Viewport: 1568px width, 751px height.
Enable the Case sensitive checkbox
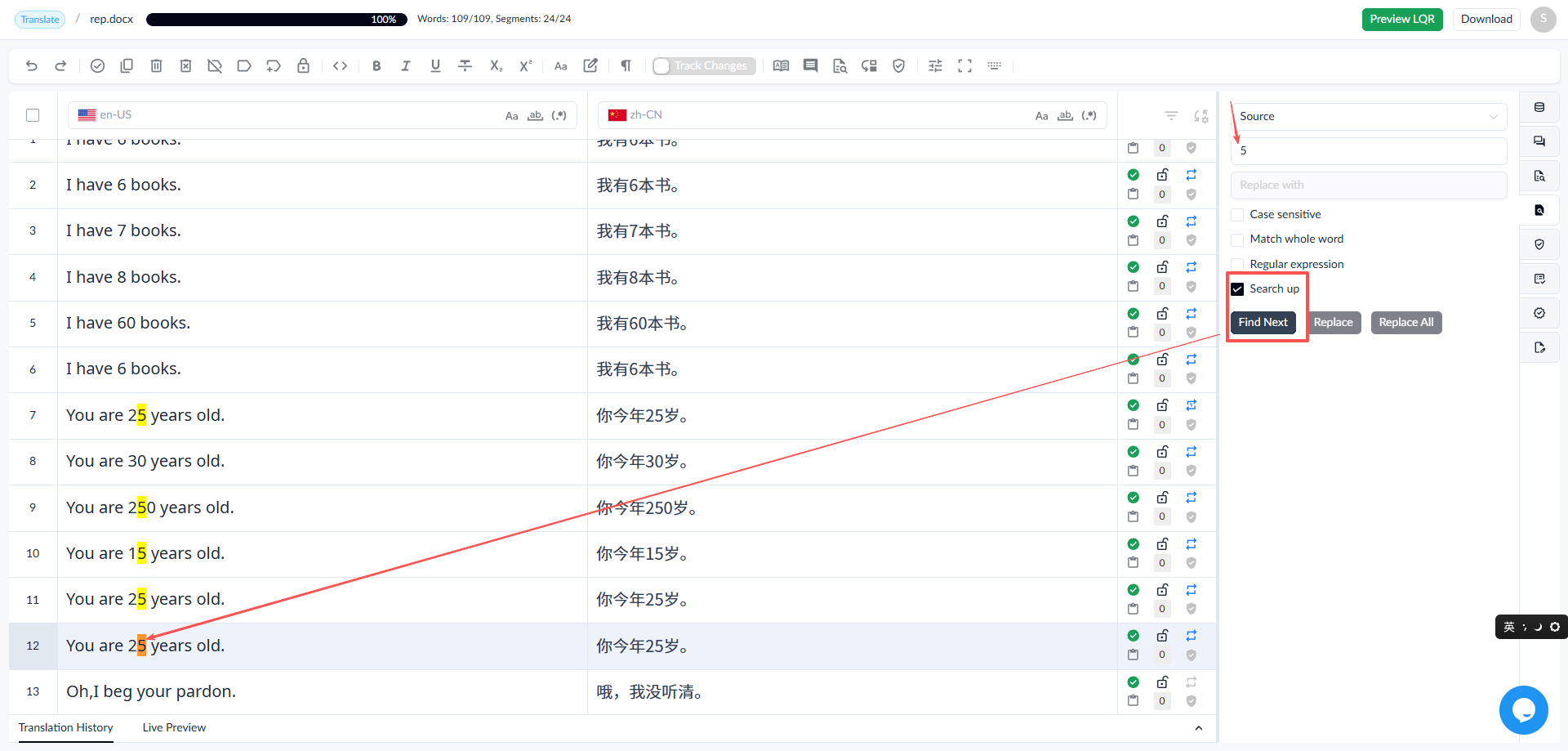[x=1237, y=215]
